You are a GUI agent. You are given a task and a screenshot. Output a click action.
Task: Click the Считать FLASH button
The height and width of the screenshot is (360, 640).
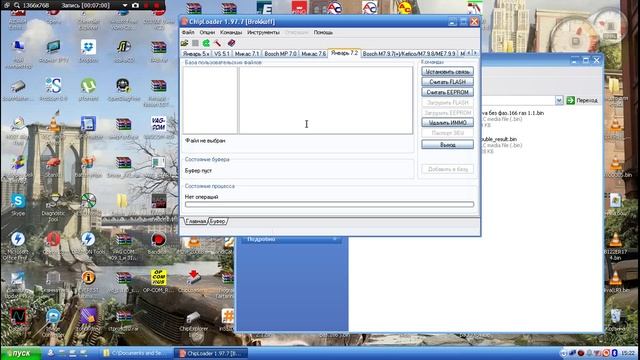click(x=447, y=82)
